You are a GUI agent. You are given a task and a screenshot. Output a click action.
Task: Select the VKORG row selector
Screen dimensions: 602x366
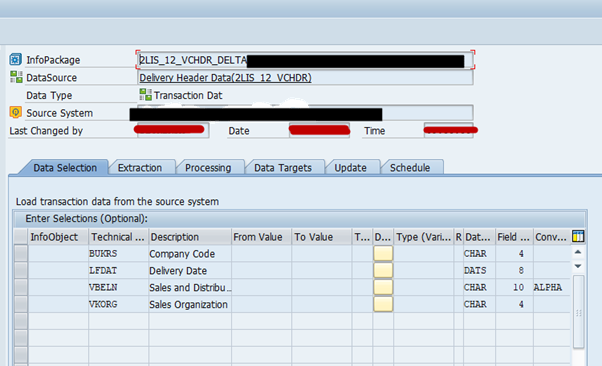pyautogui.click(x=21, y=304)
